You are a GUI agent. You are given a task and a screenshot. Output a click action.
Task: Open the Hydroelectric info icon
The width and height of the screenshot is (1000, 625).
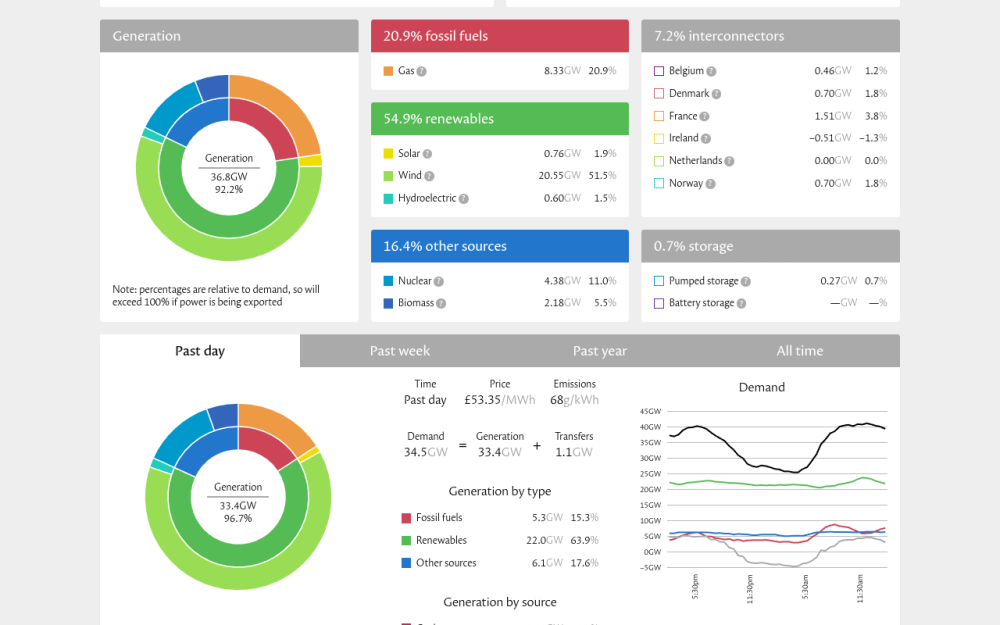pos(464,199)
